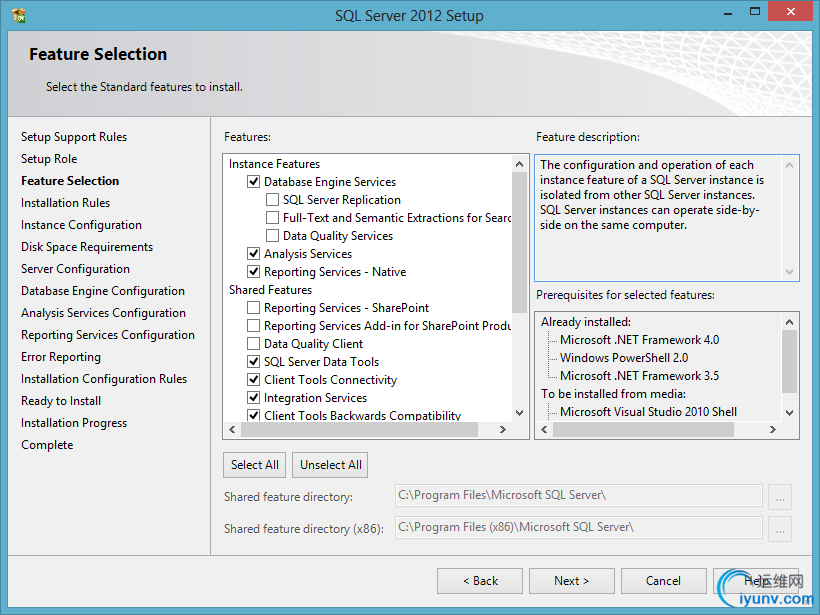The image size is (820, 615).
Task: Click the SQL Server Setup title bar icon
Action: click(x=18, y=15)
